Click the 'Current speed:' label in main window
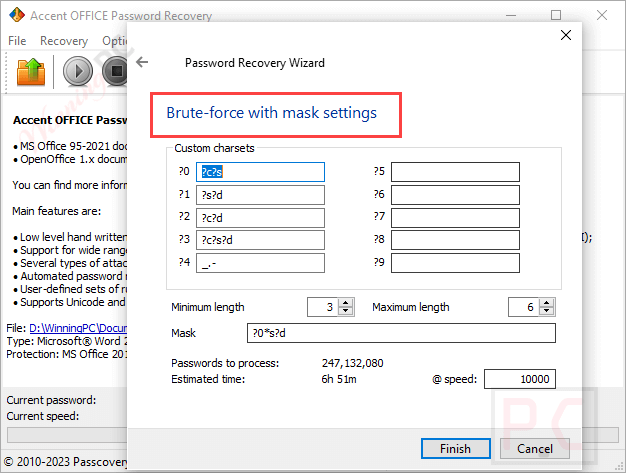Viewport: 626px width, 473px height. tap(43, 416)
